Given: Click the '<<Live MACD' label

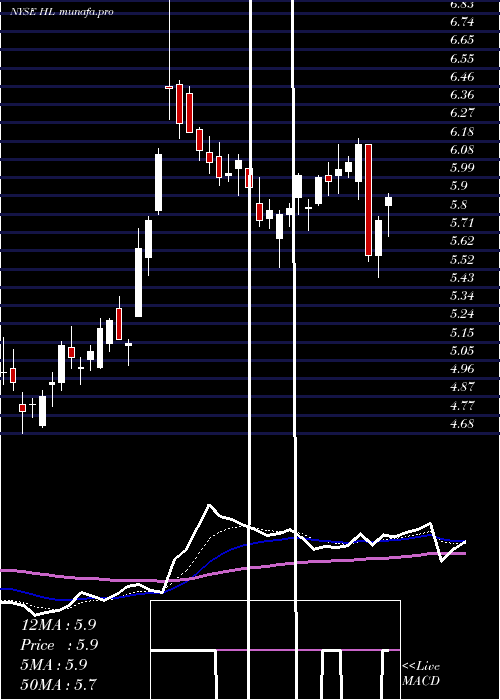Looking at the screenshot, I should tap(421, 674).
